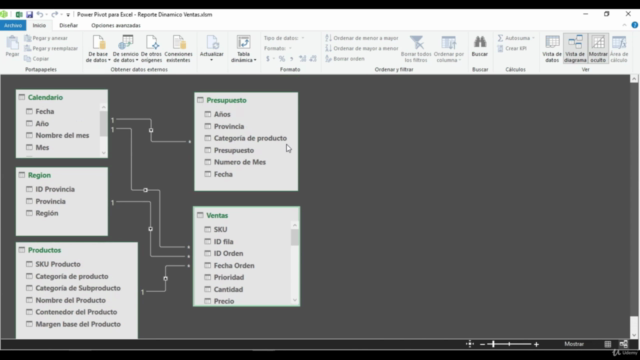Apply currency format dollar icon
Viewport: 640px width, 360px height.
point(268,59)
